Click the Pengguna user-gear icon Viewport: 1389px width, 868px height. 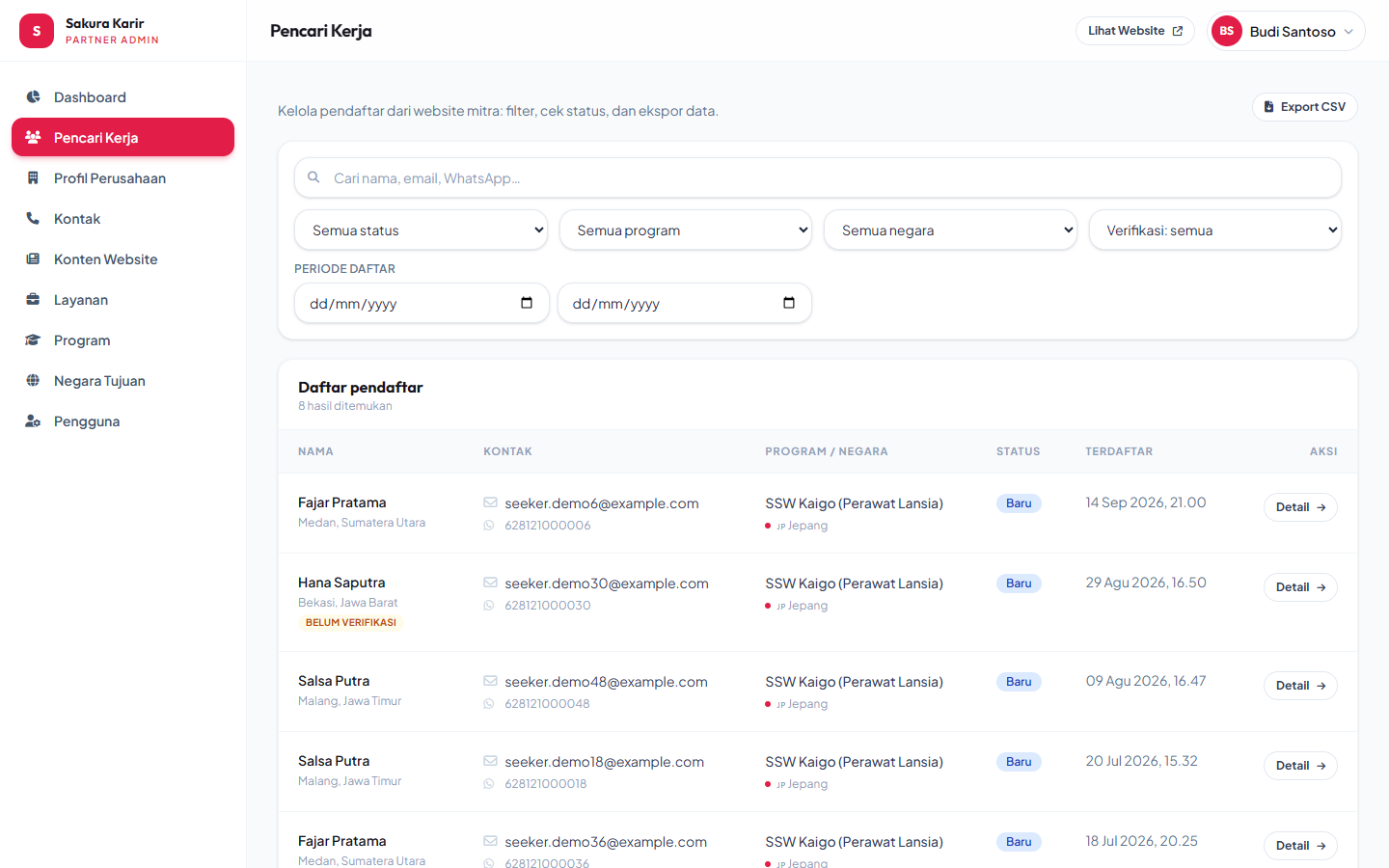click(x=33, y=421)
